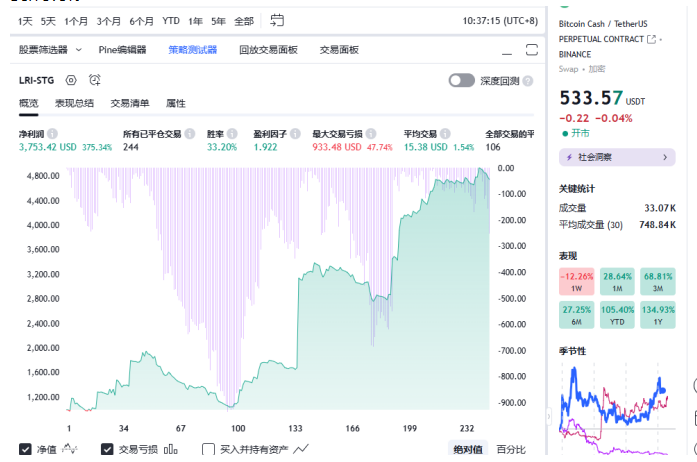Click the info icon next to 净利润
697x462 pixels.
click(53, 133)
